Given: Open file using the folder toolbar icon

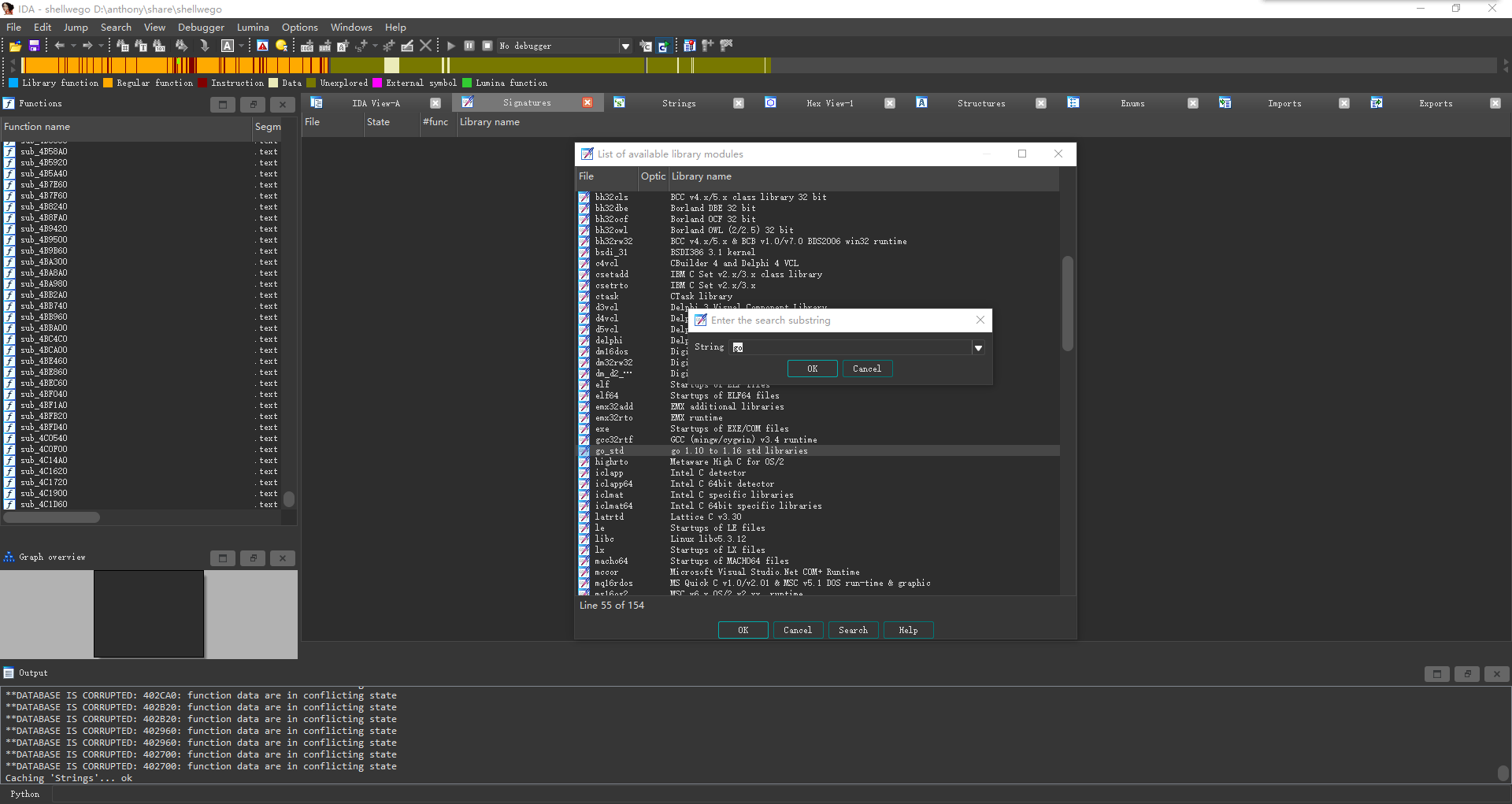Looking at the screenshot, I should (15, 46).
